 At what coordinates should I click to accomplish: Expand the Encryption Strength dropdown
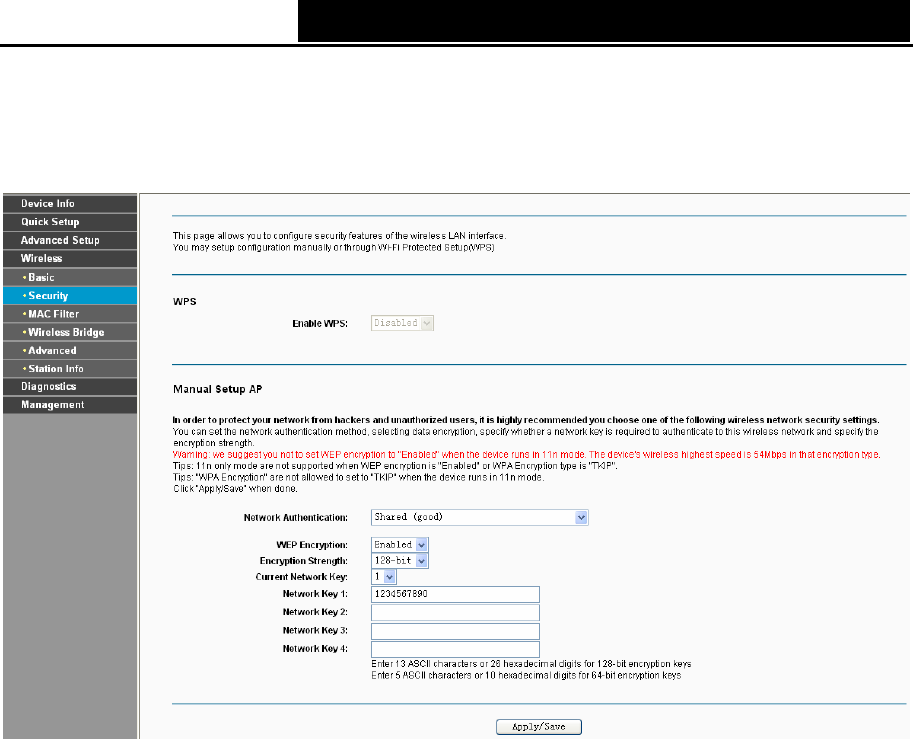[x=399, y=561]
